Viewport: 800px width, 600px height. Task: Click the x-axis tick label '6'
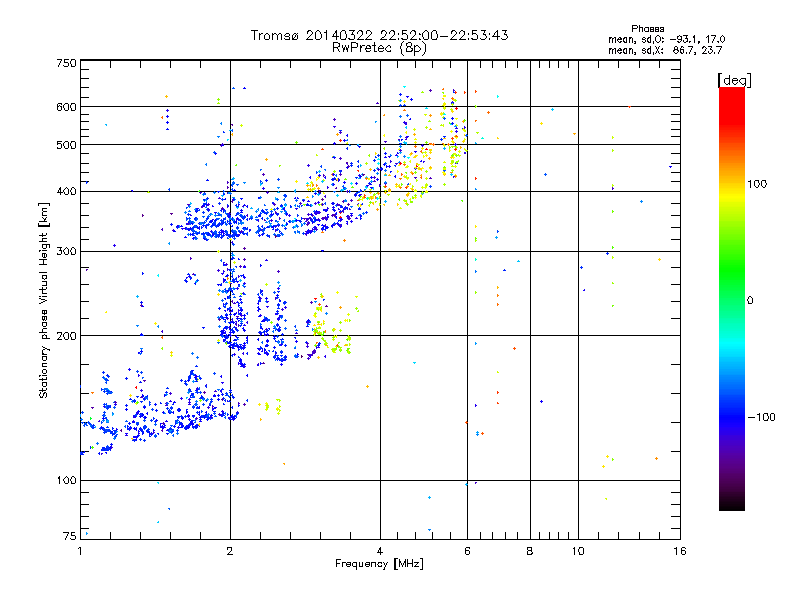click(x=467, y=551)
